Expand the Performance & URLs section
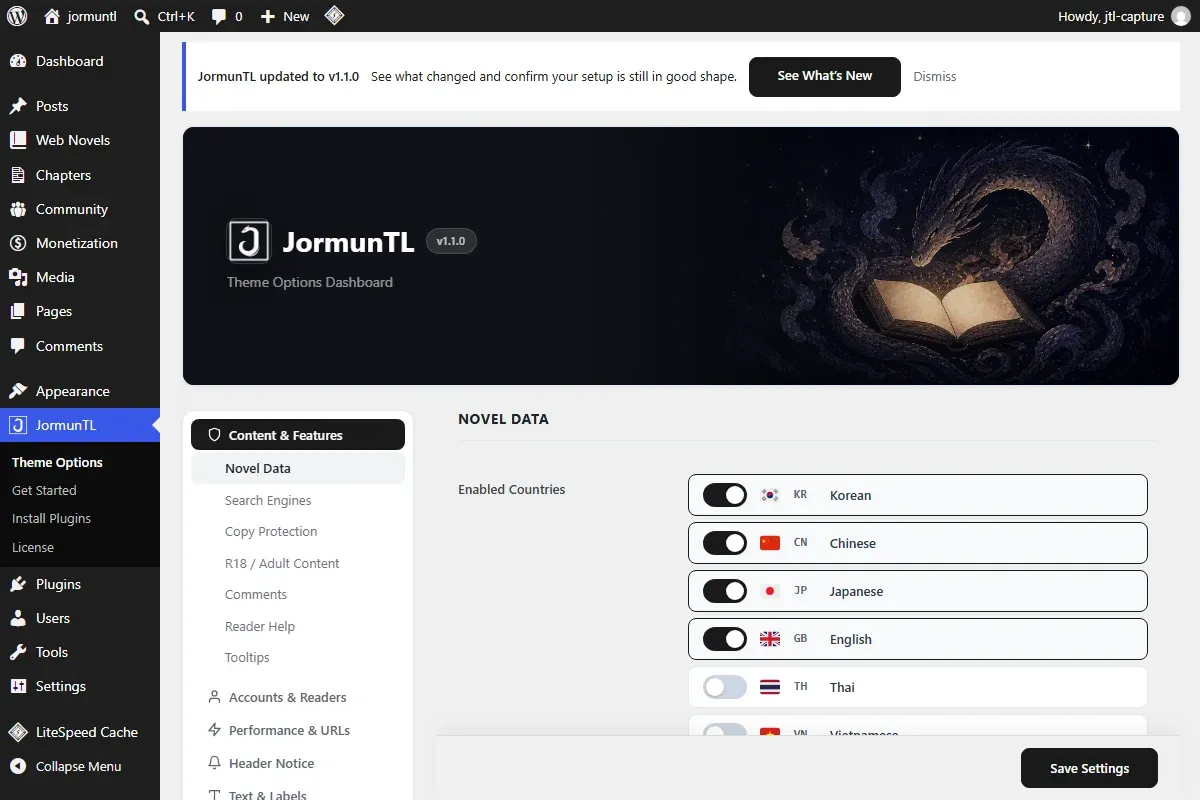1200x800 pixels. [x=298, y=730]
